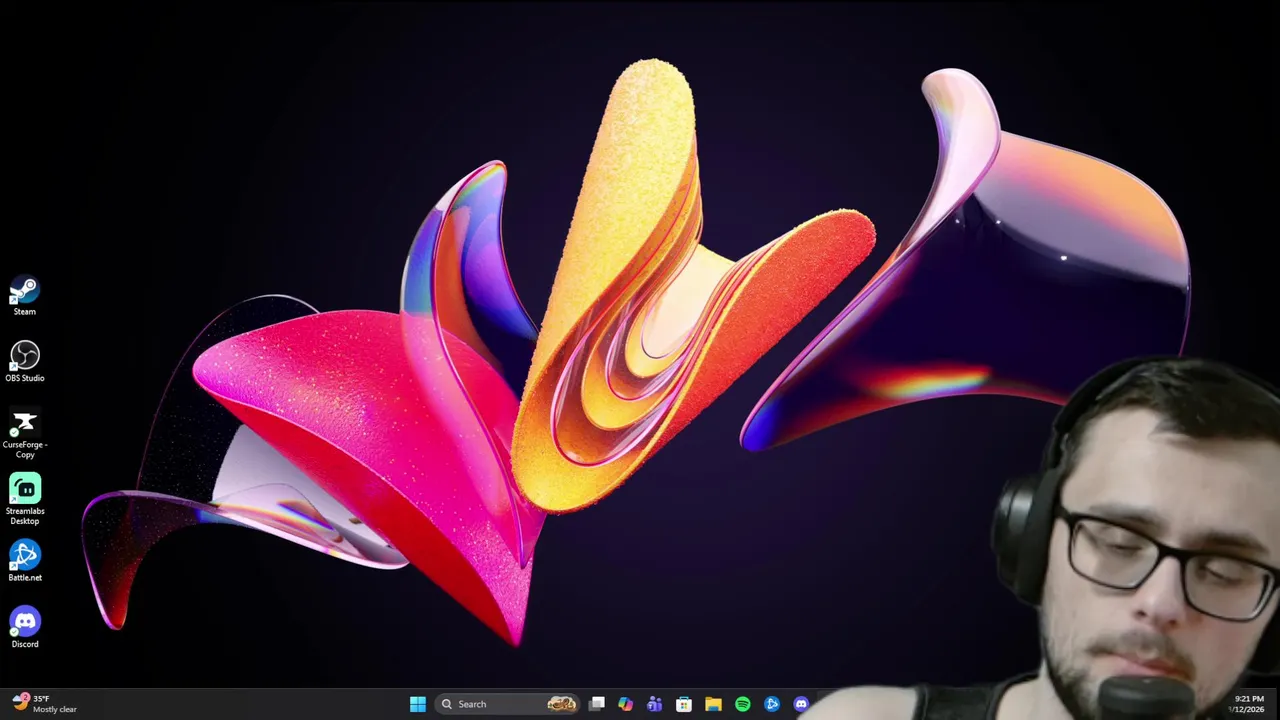Open Microsoft Teams in the taskbar

[654, 704]
